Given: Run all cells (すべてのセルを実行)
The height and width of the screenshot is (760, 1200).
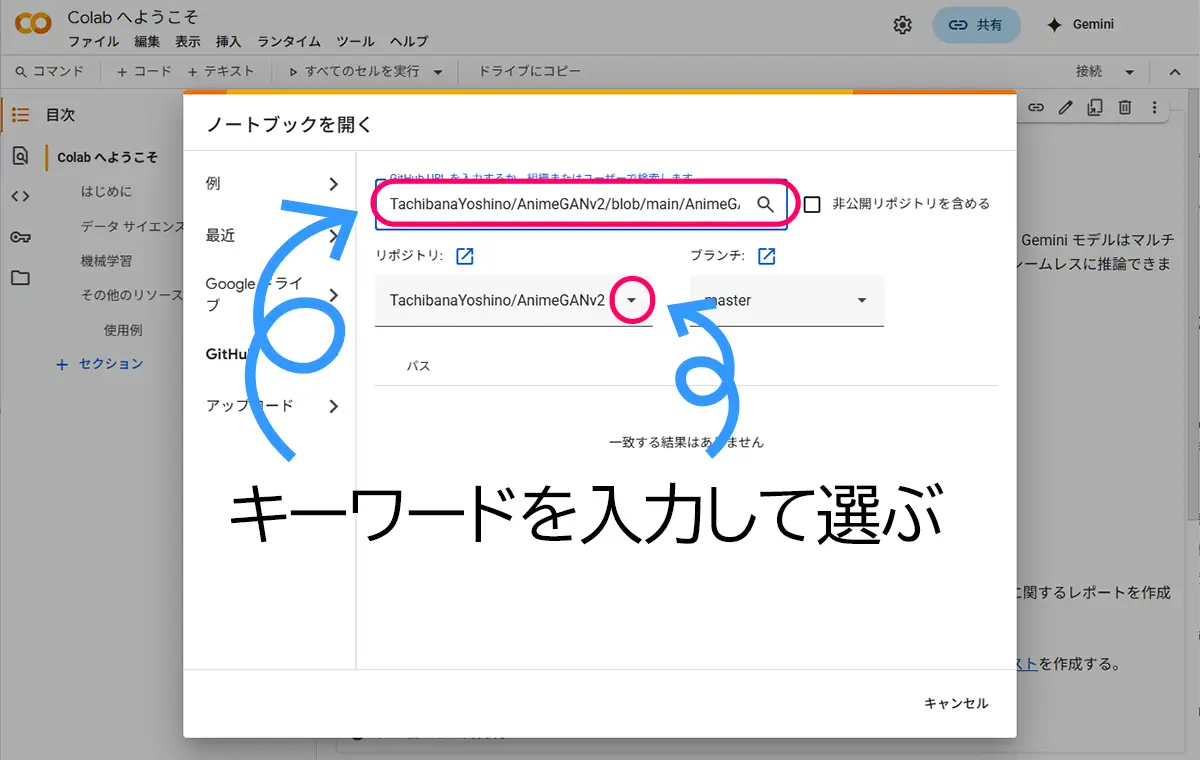Looking at the screenshot, I should 353,72.
